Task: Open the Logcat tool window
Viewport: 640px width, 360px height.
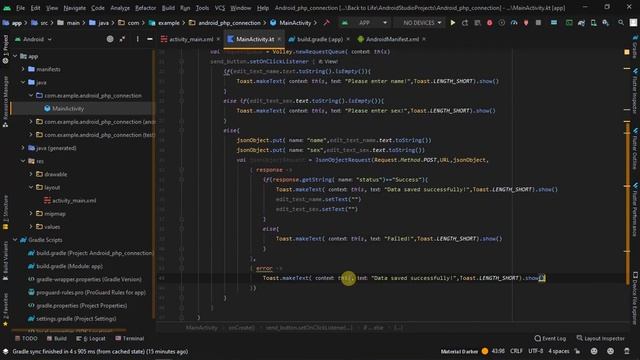Action: click(91, 338)
